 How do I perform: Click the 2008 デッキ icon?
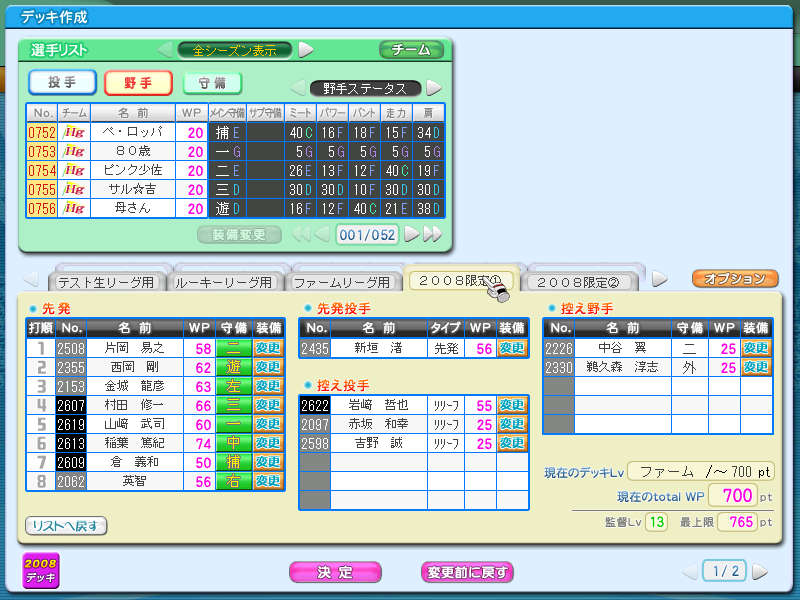(41, 572)
